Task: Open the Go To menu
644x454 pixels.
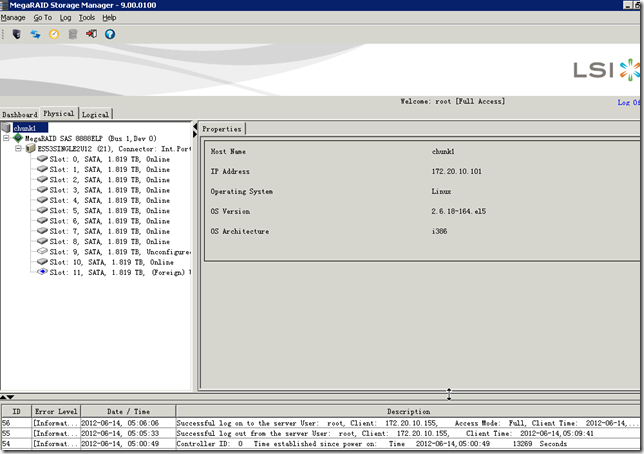Action: (x=43, y=18)
